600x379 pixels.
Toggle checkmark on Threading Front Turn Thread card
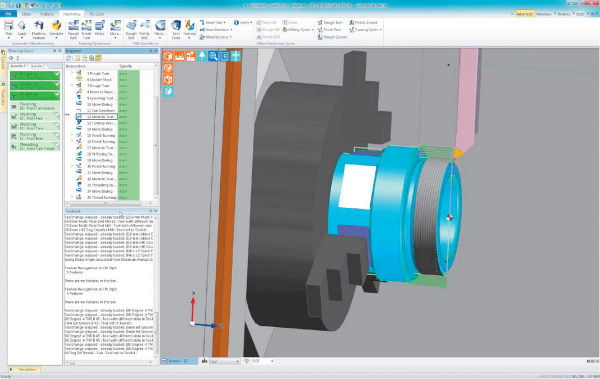[57, 145]
